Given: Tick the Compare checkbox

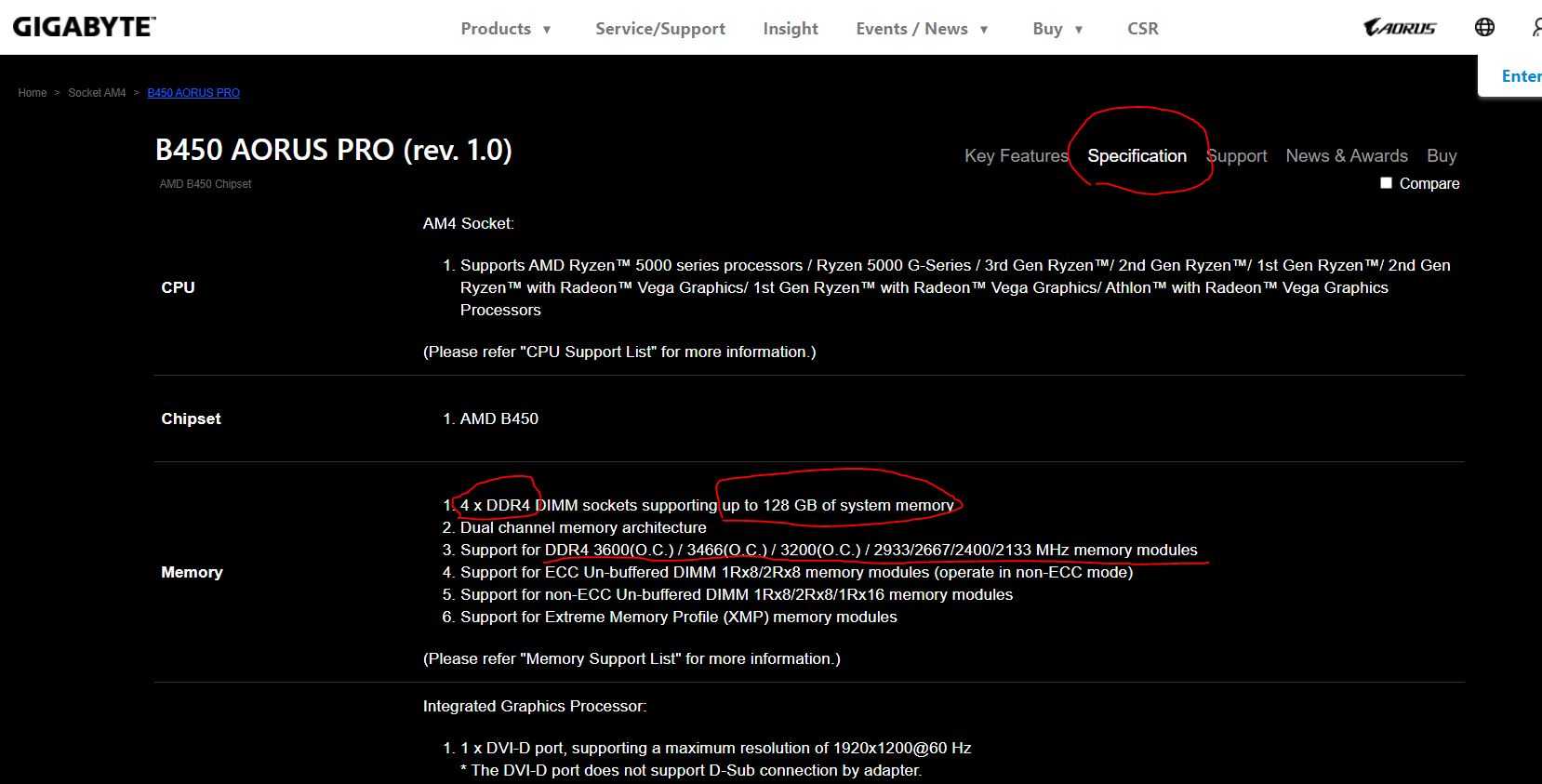Looking at the screenshot, I should pos(1386,183).
